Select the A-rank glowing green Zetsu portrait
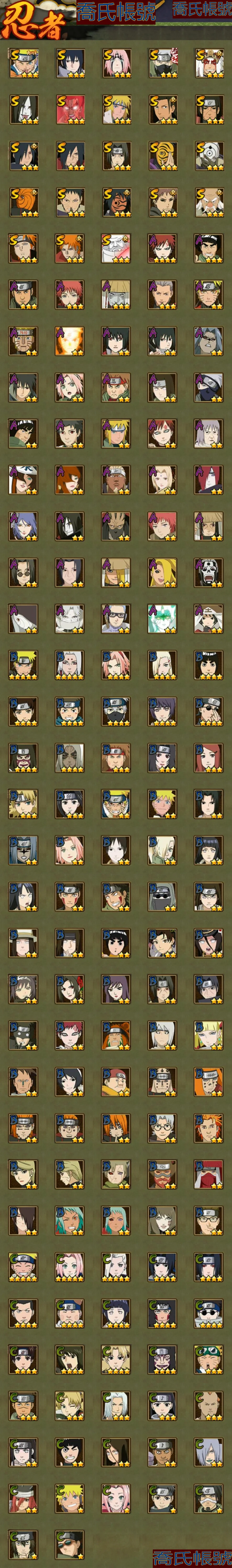Viewport: 232px width, 1568px height. 162,618
